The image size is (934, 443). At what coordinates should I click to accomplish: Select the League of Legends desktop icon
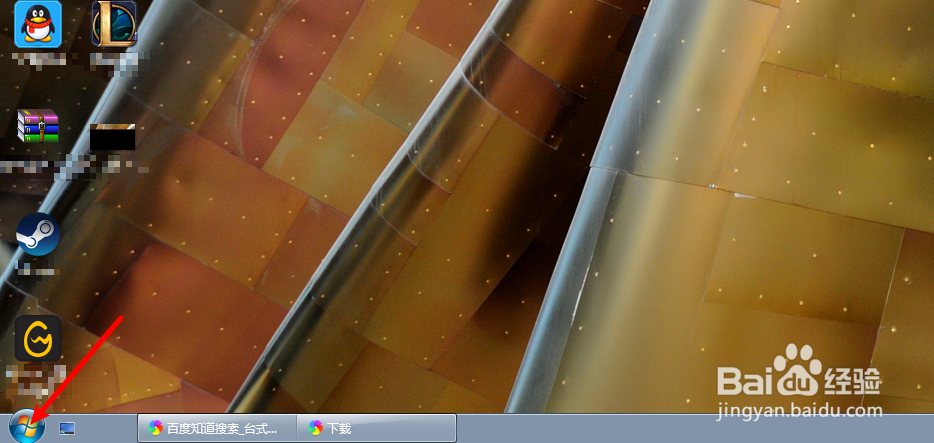coord(114,24)
